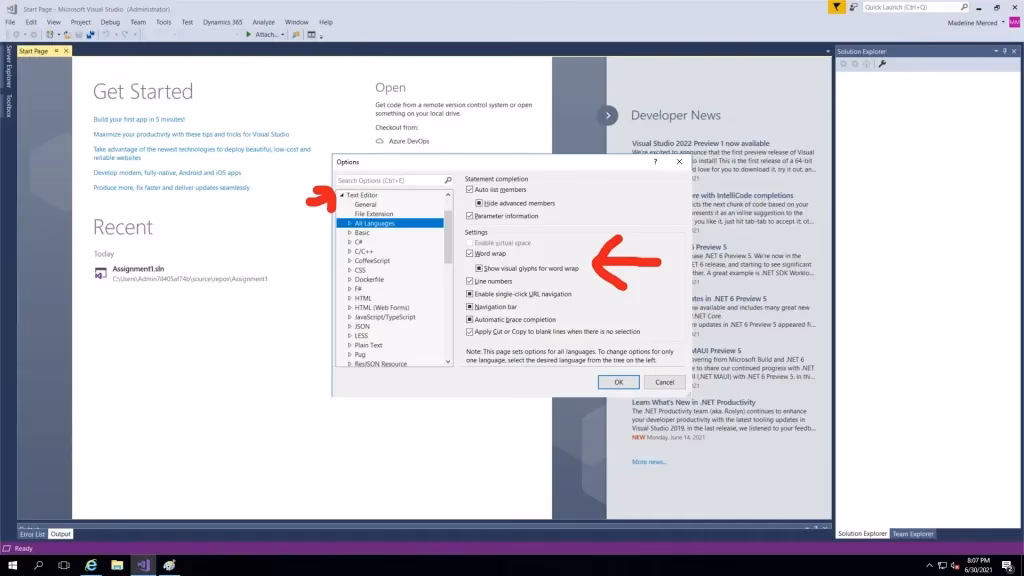The width and height of the screenshot is (1024, 576).
Task: Expand the JavaScript/TypeScript node
Action: click(349, 317)
